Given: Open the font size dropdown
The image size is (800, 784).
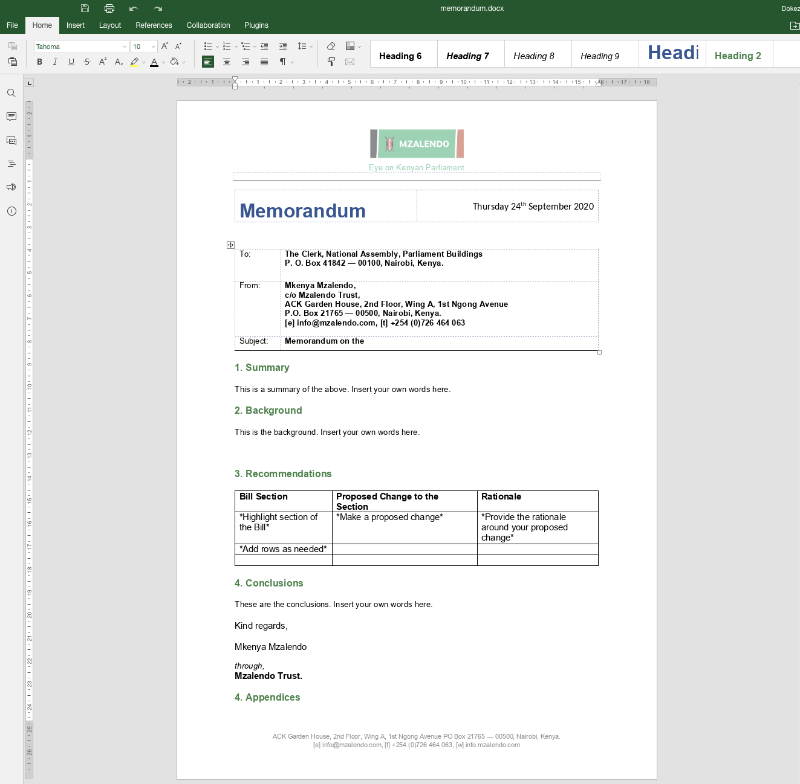Looking at the screenshot, I should [153, 46].
